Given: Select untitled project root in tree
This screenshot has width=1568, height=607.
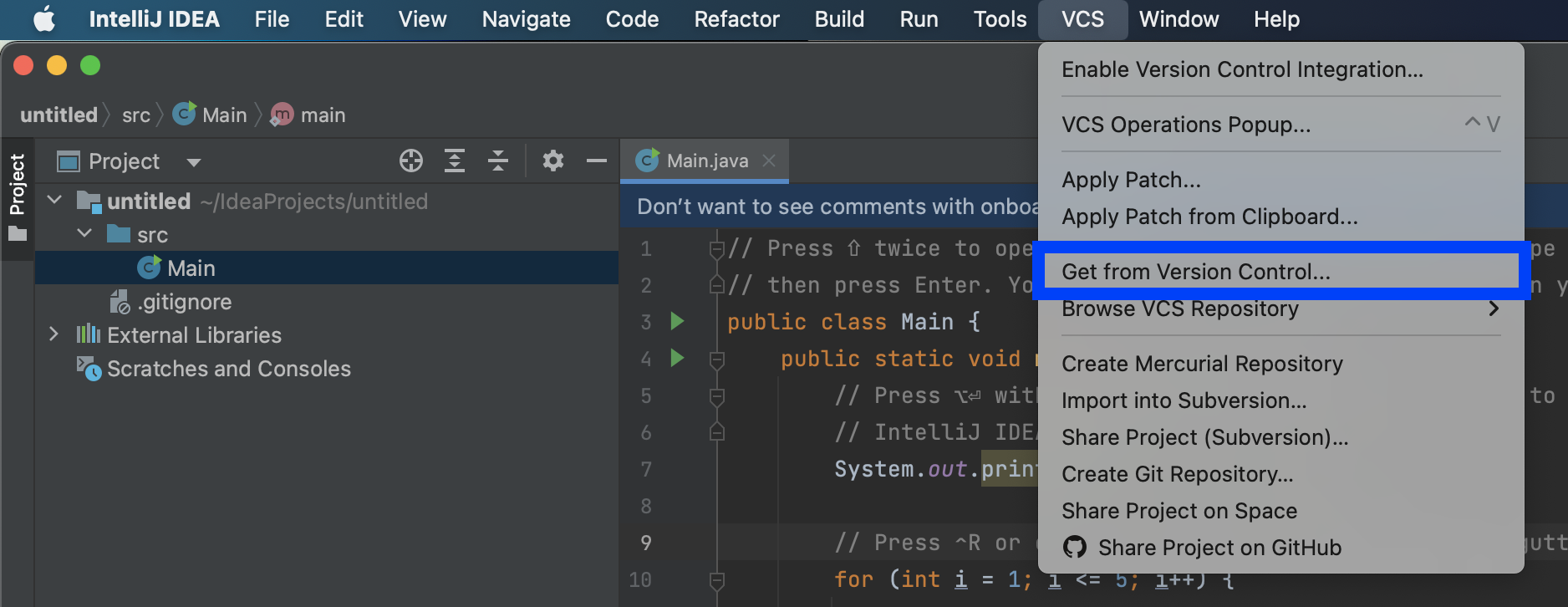Looking at the screenshot, I should click(327, 201).
